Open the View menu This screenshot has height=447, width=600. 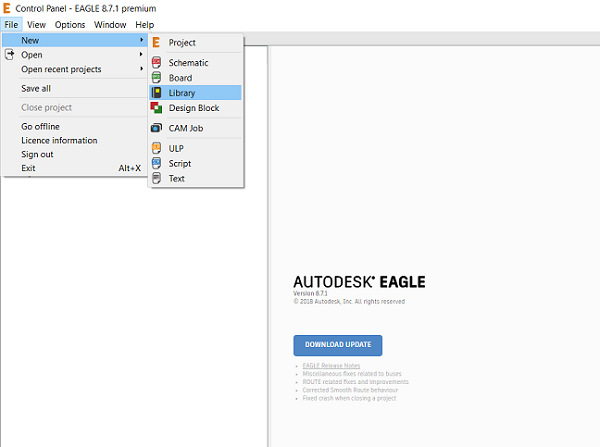point(36,24)
